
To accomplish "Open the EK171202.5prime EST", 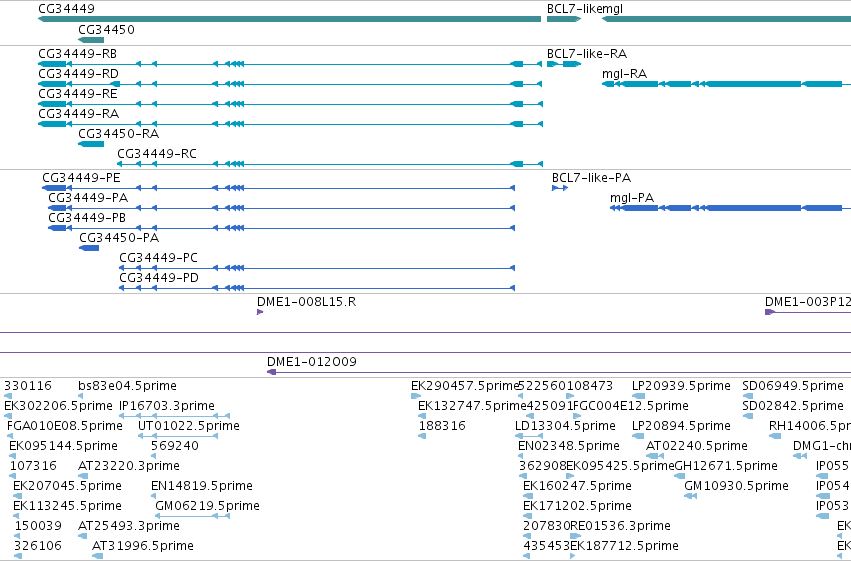I will [577, 506].
